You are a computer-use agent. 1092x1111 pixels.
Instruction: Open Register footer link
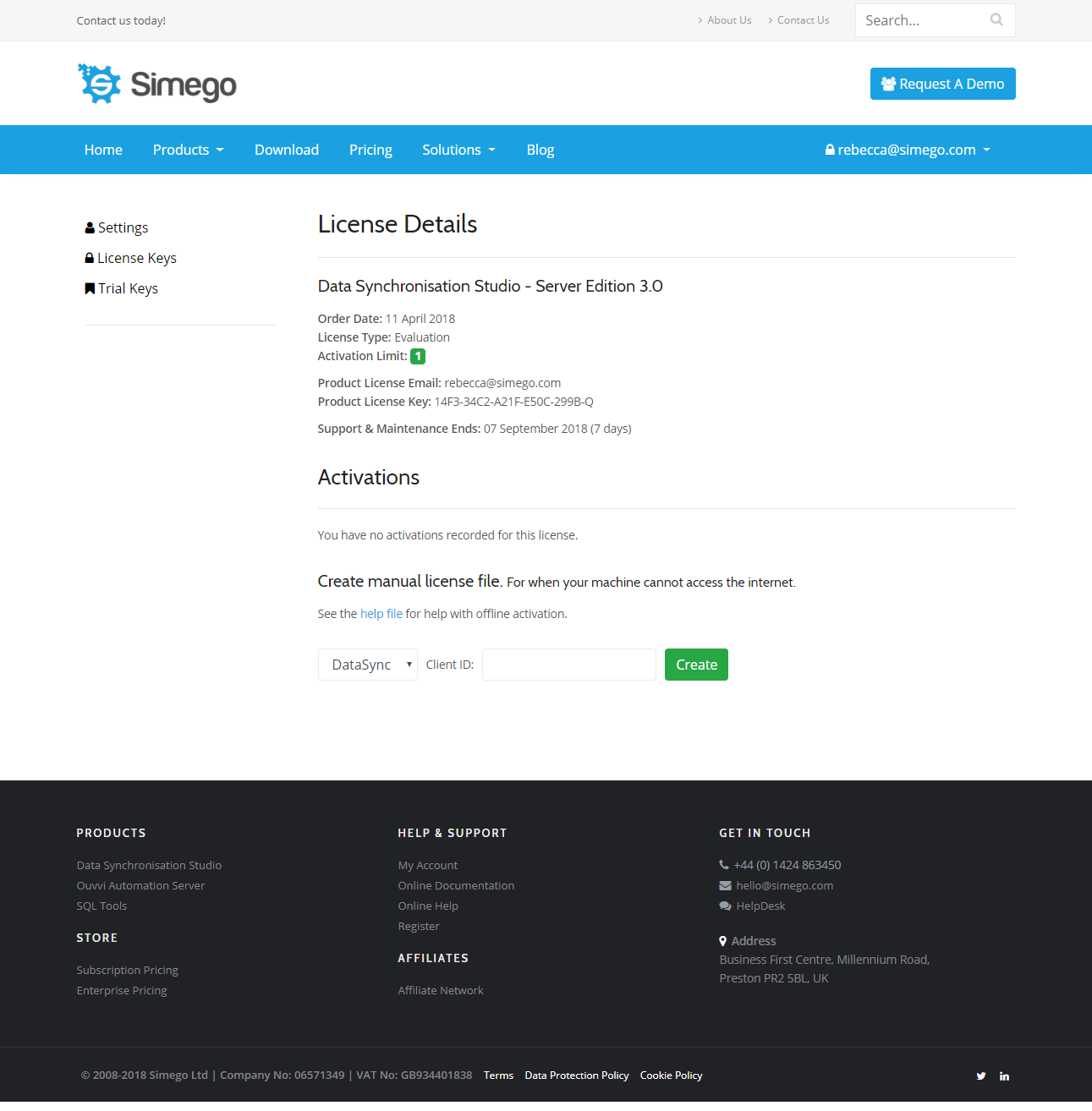(419, 926)
